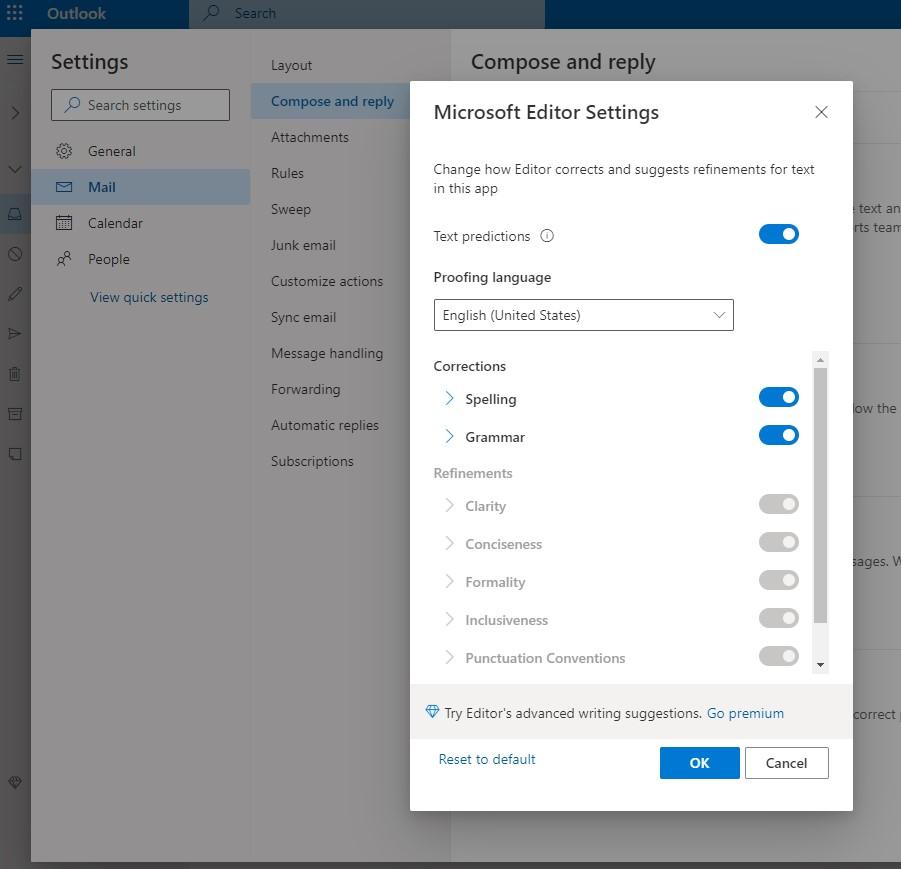Disable the Spelling corrections toggle
The image size is (901, 869).
tap(779, 397)
